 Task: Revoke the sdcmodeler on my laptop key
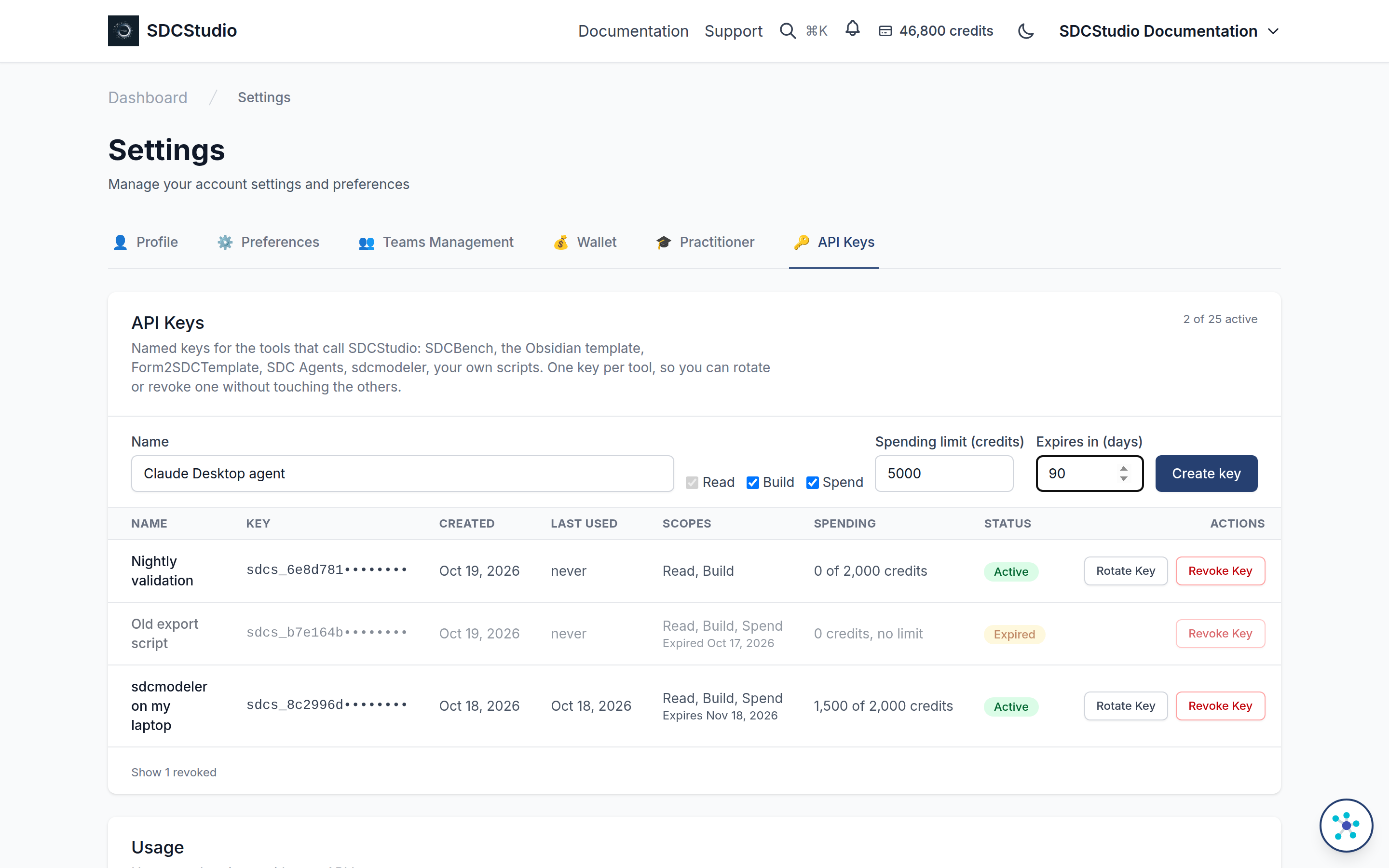click(x=1220, y=705)
